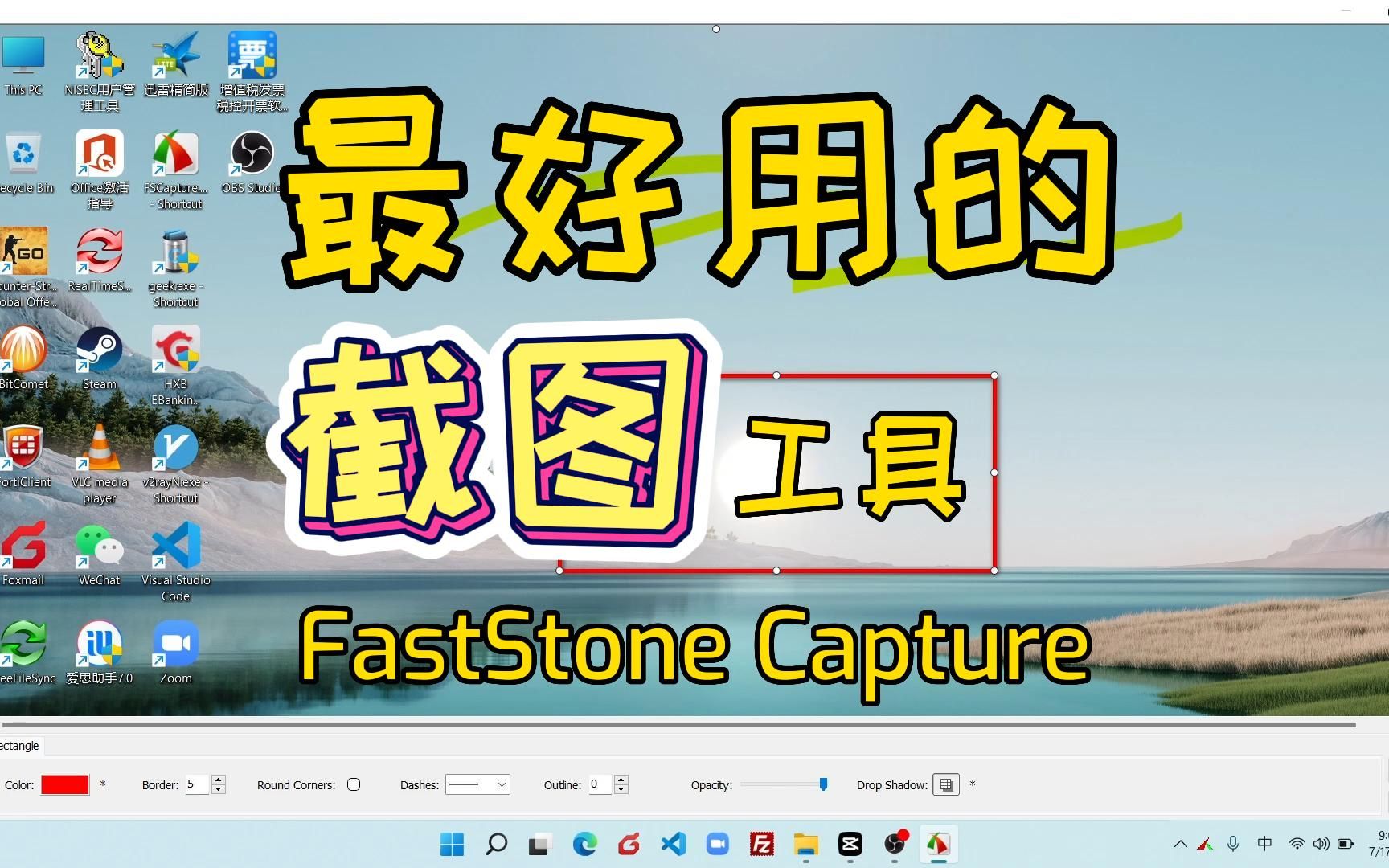Click the Visual Studio Code desktop icon
The width and height of the screenshot is (1389, 868).
176,562
